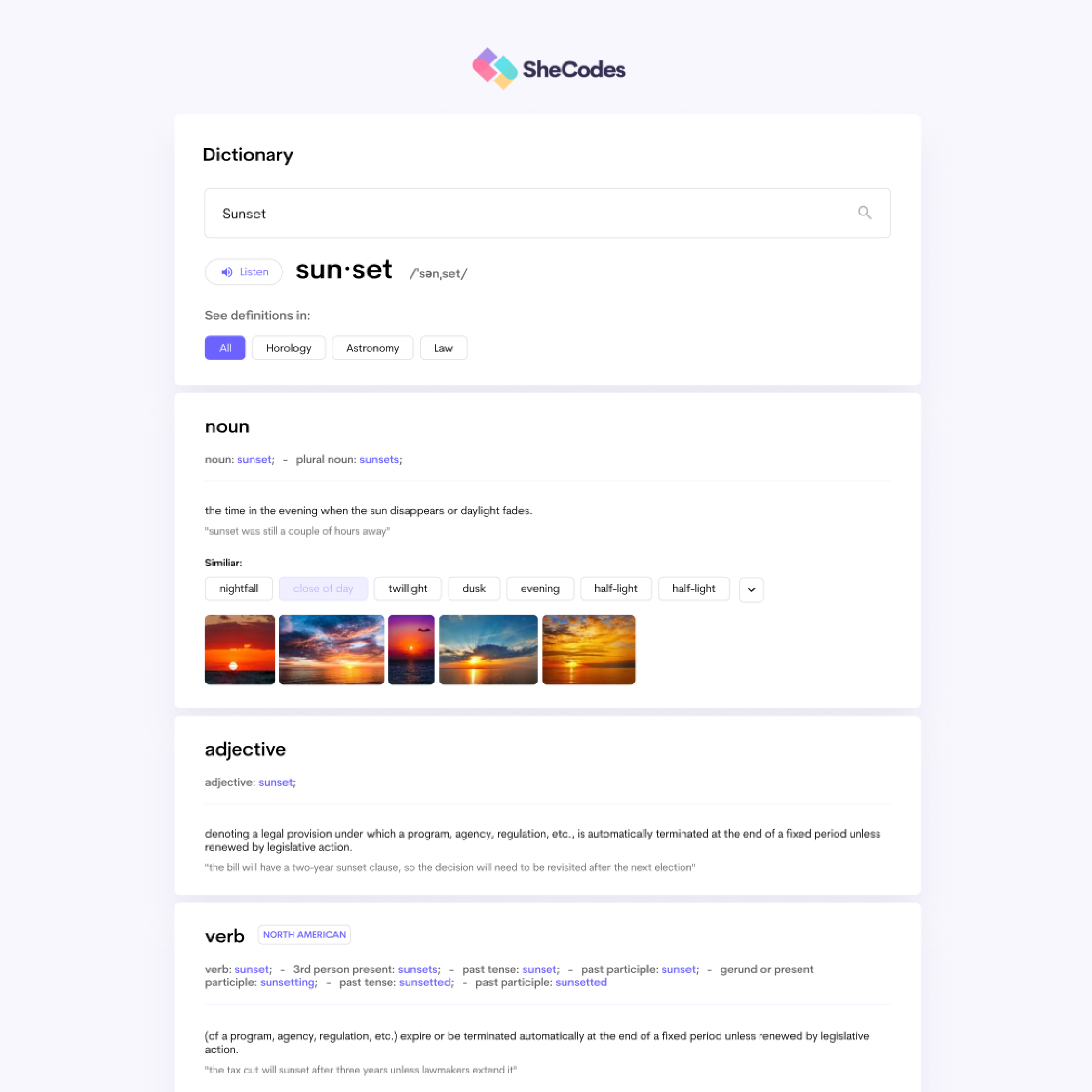Toggle the Astronomy definitions filter
The image size is (1092, 1092).
point(371,348)
